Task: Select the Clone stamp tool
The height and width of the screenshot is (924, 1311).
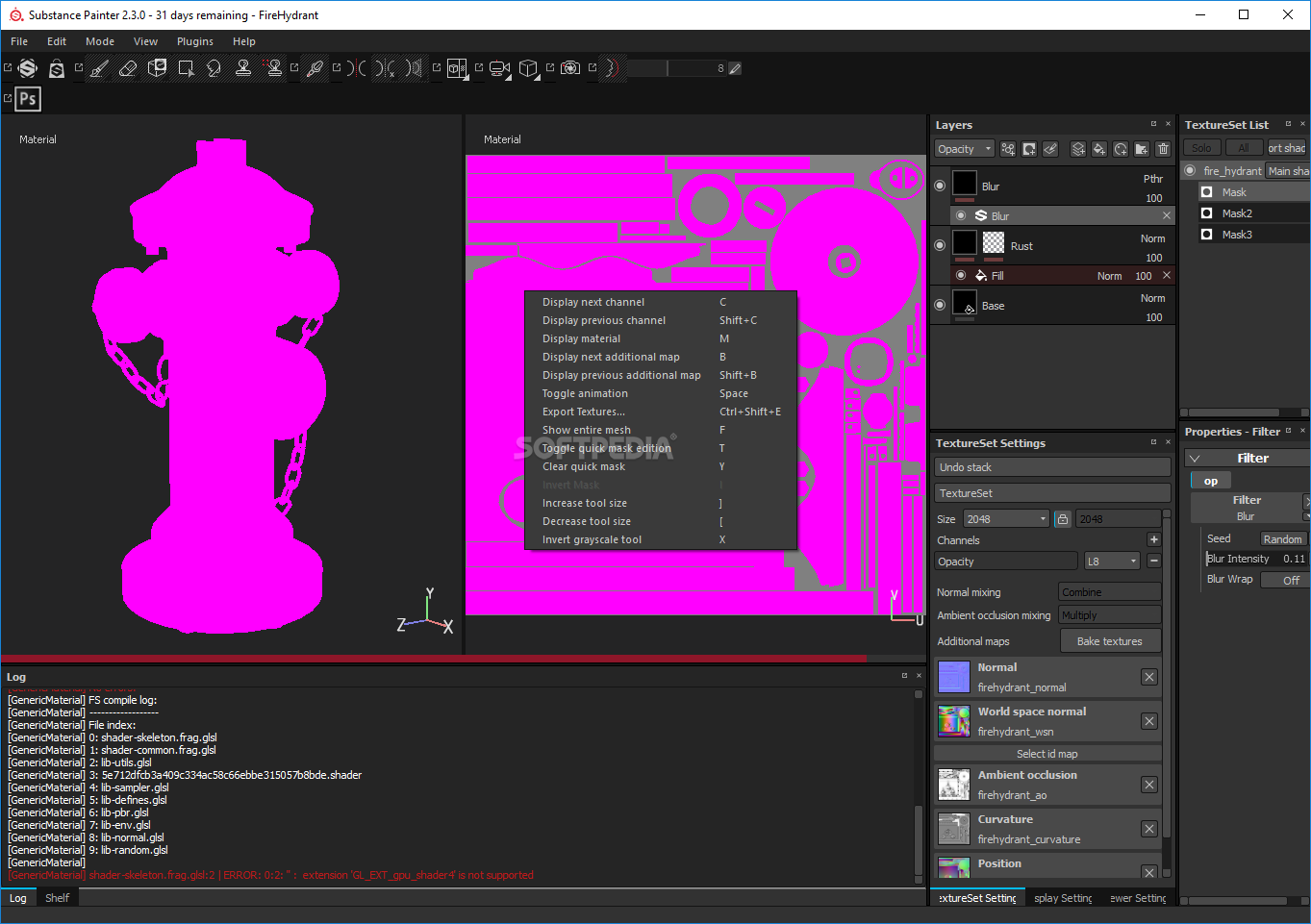Action: coord(243,68)
